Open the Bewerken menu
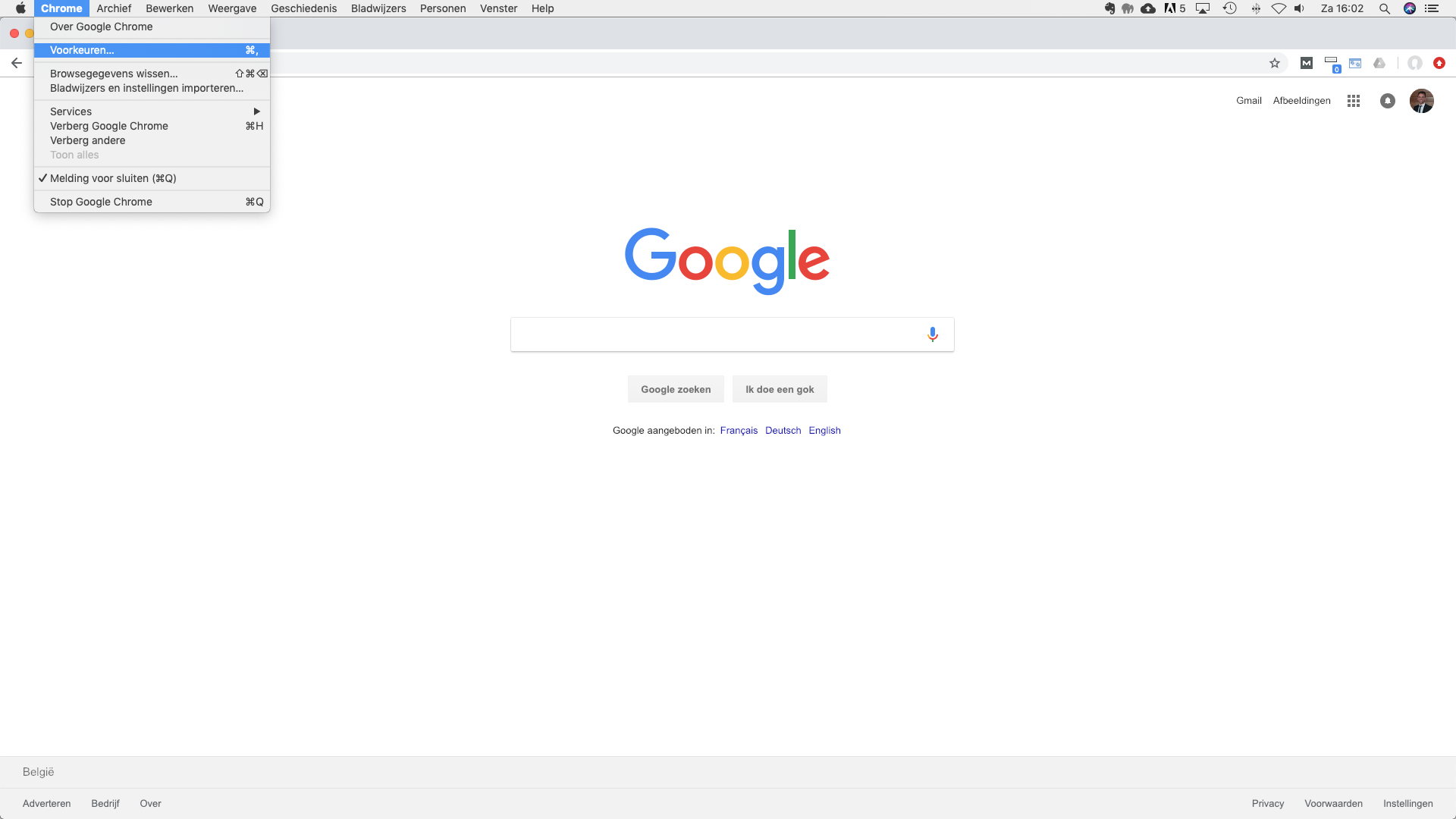This screenshot has height=819, width=1456. point(169,8)
